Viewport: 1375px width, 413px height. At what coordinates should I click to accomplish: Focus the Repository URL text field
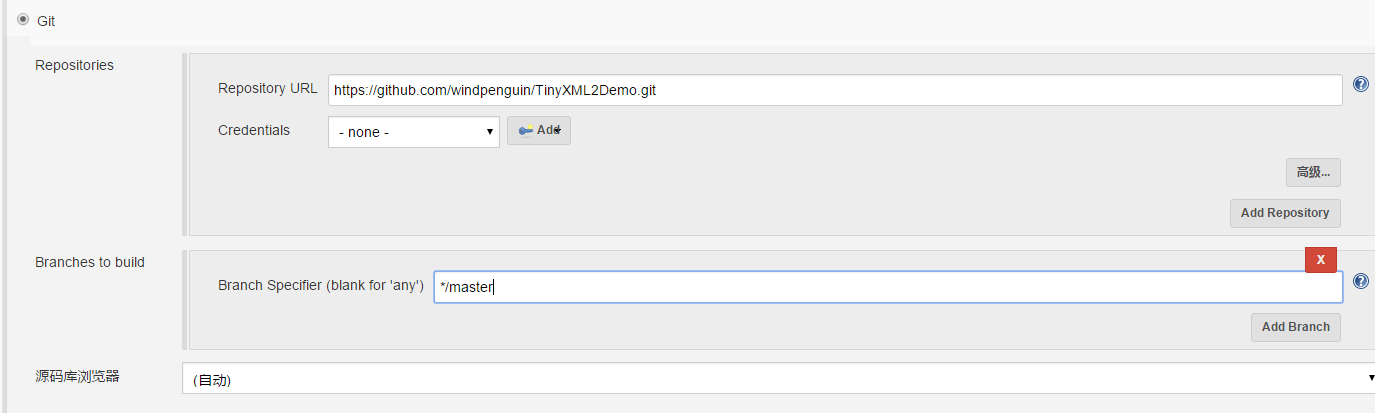(834, 90)
